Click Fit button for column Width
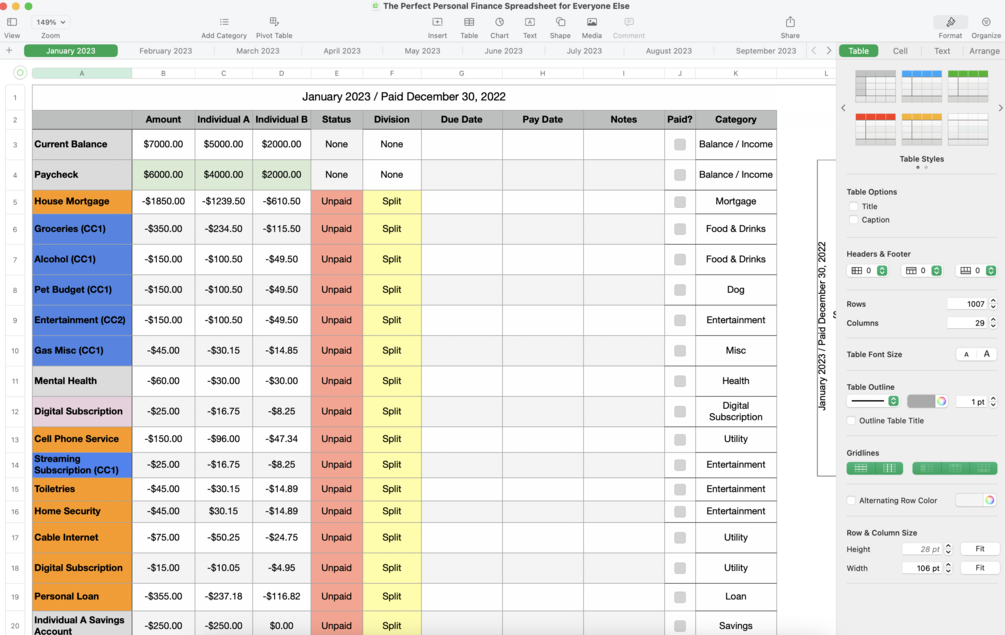The height and width of the screenshot is (635, 1005). click(x=979, y=568)
